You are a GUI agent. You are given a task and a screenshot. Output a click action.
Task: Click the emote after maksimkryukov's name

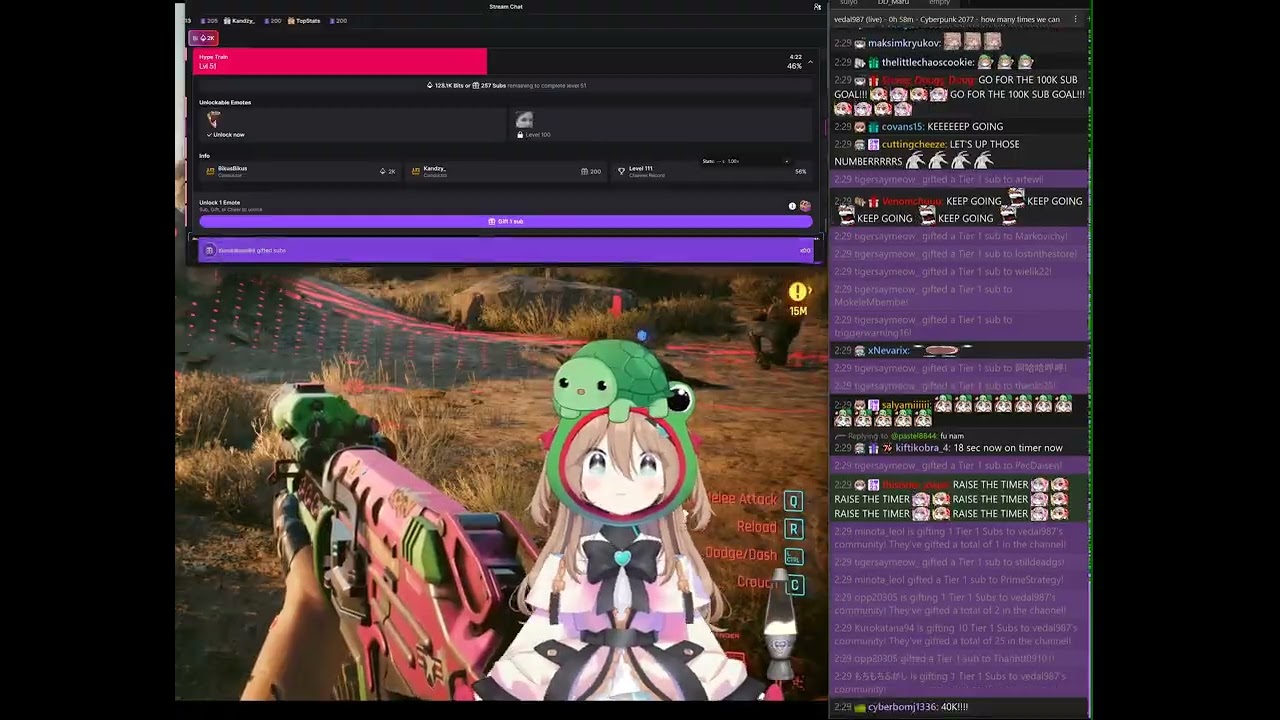click(953, 42)
